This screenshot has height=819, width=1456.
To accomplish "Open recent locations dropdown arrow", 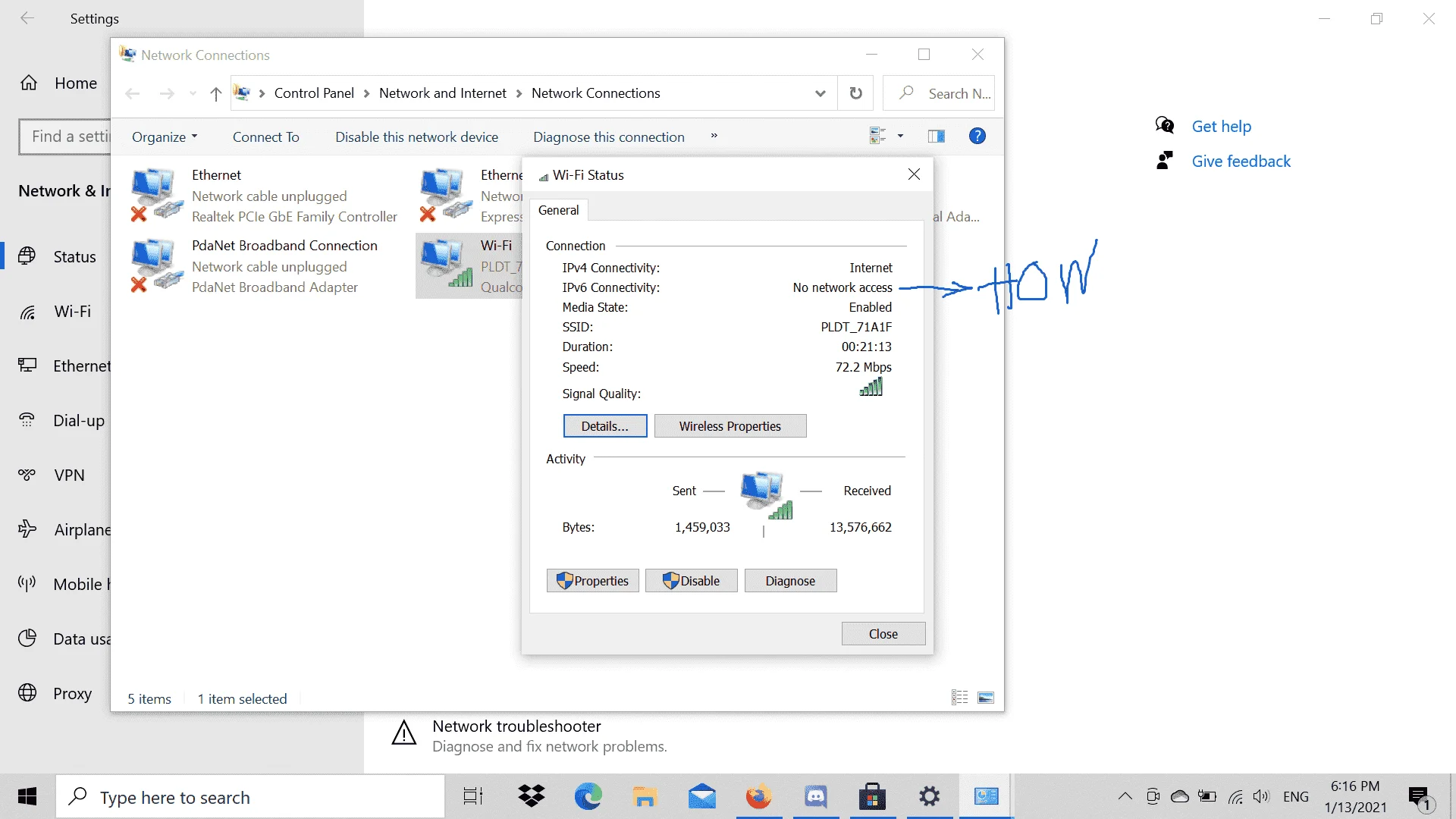I will click(193, 93).
